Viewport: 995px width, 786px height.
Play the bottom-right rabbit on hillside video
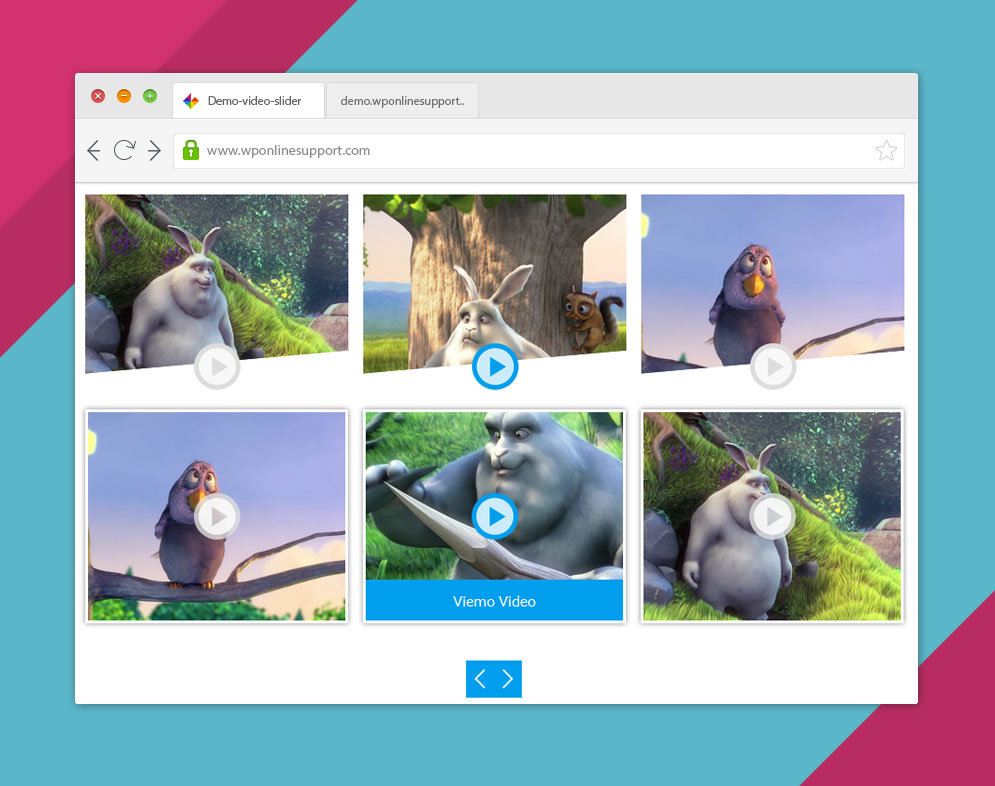point(773,516)
